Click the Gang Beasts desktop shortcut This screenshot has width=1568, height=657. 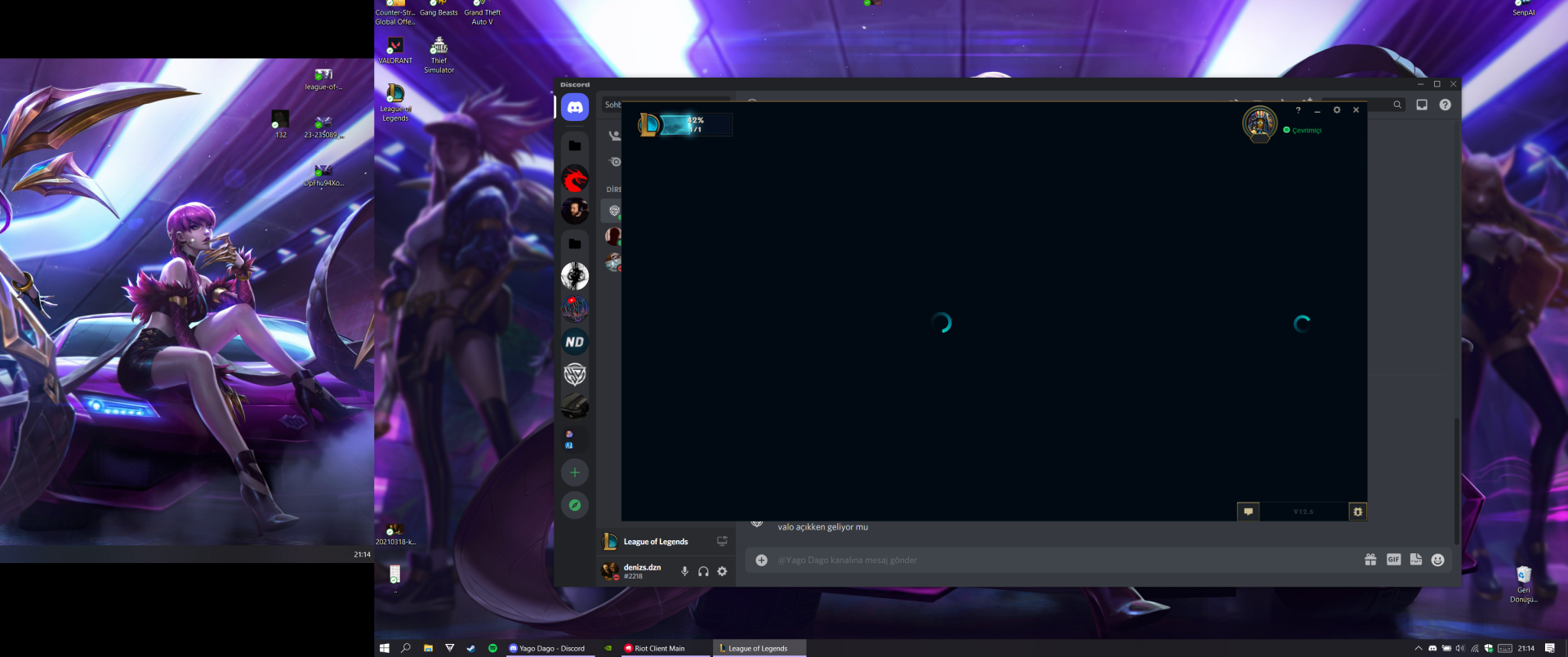click(439, 10)
